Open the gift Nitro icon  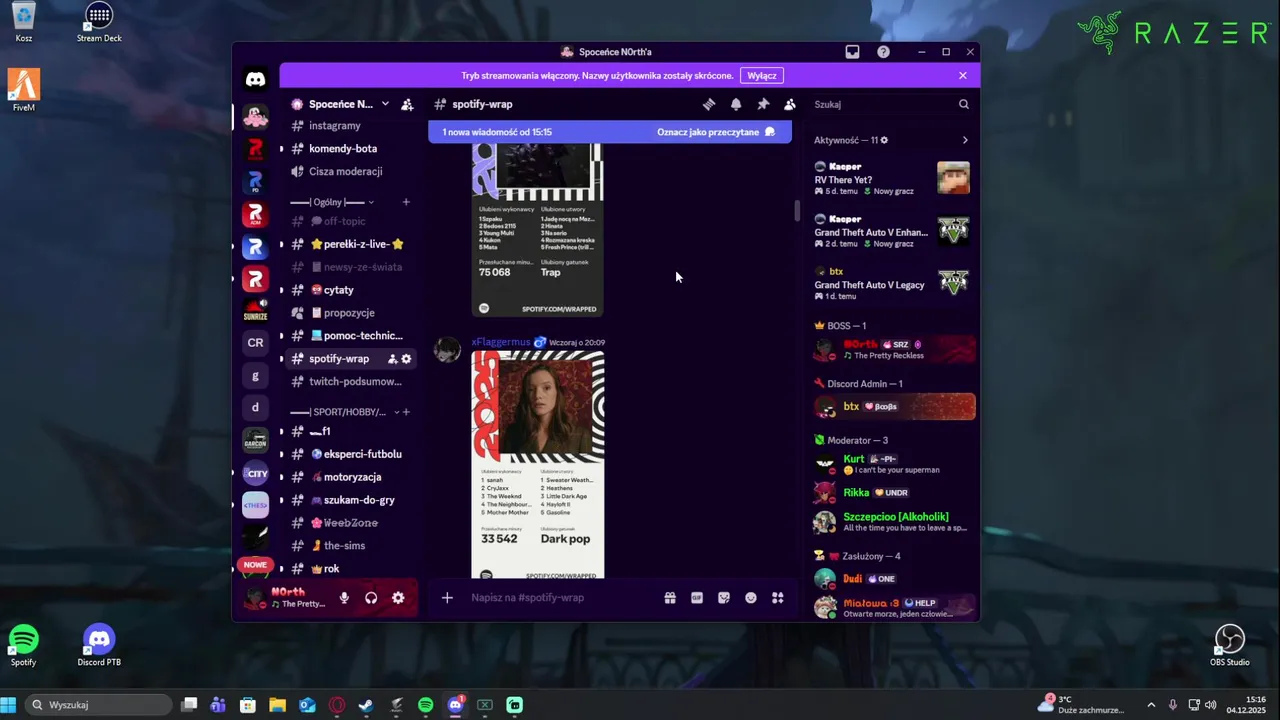[x=670, y=598]
